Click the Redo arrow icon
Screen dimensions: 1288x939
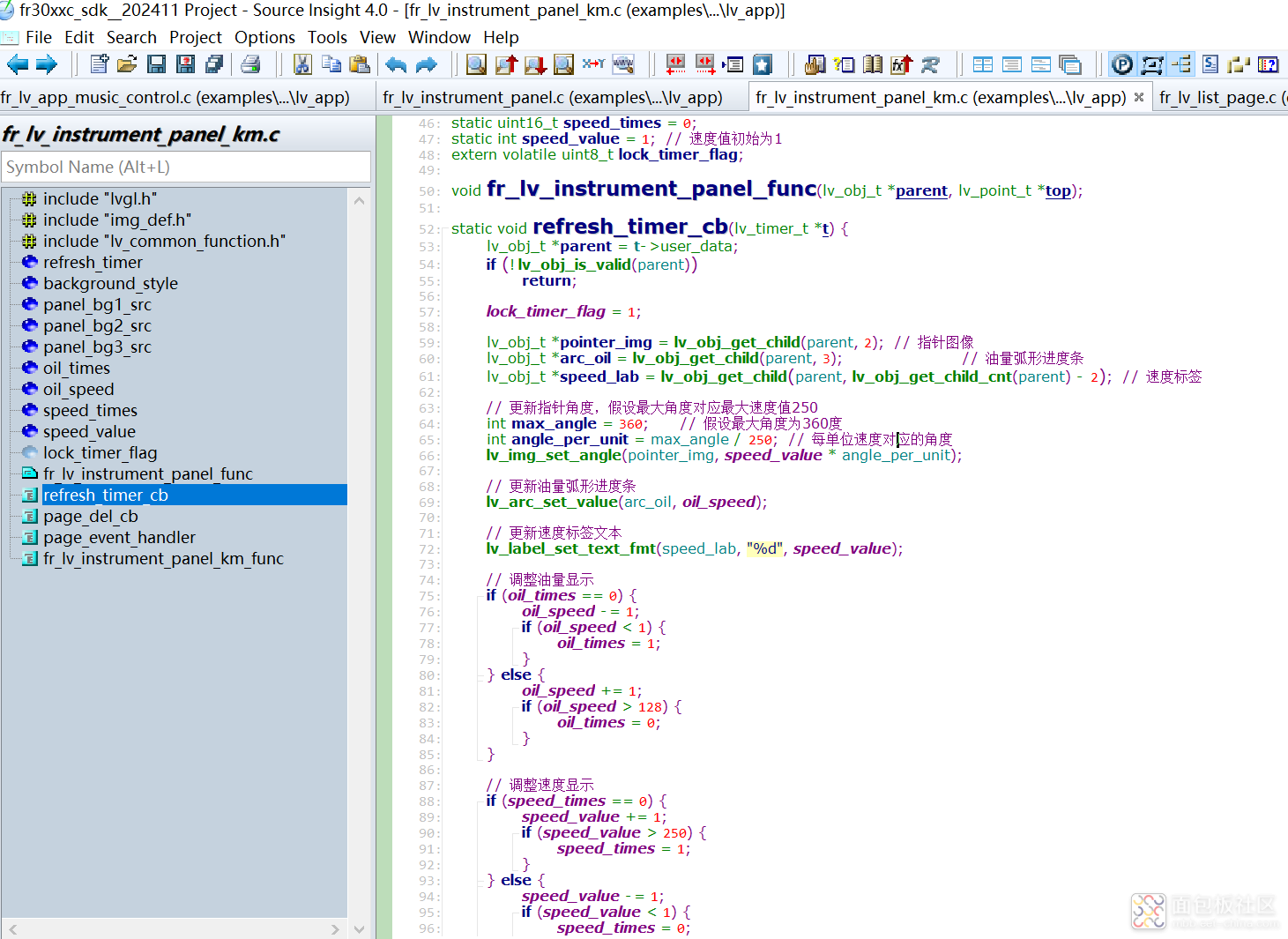pos(427,64)
